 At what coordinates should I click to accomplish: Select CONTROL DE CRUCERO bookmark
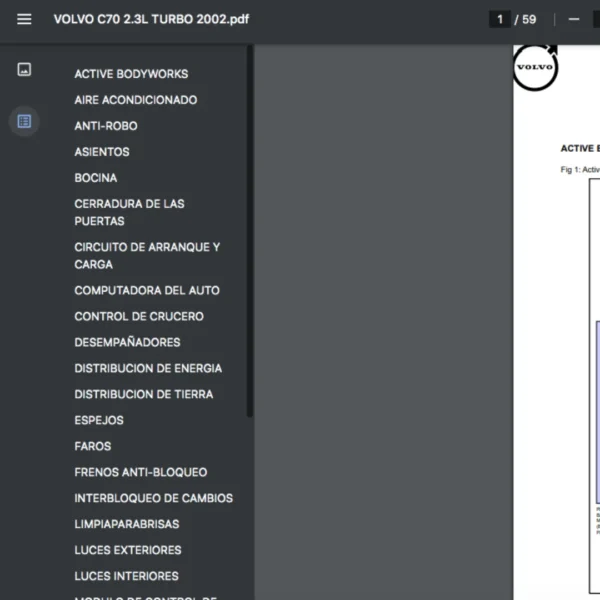(139, 316)
